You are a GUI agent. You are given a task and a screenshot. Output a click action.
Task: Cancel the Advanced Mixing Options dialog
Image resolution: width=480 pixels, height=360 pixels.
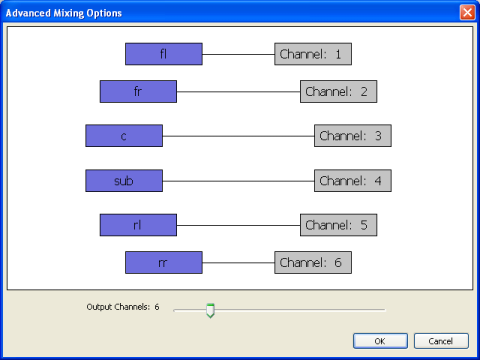click(441, 341)
